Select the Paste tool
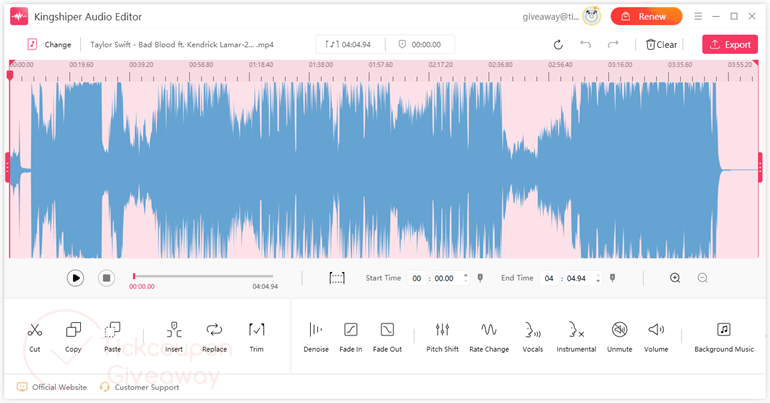Image resolution: width=770 pixels, height=403 pixels. [x=112, y=337]
